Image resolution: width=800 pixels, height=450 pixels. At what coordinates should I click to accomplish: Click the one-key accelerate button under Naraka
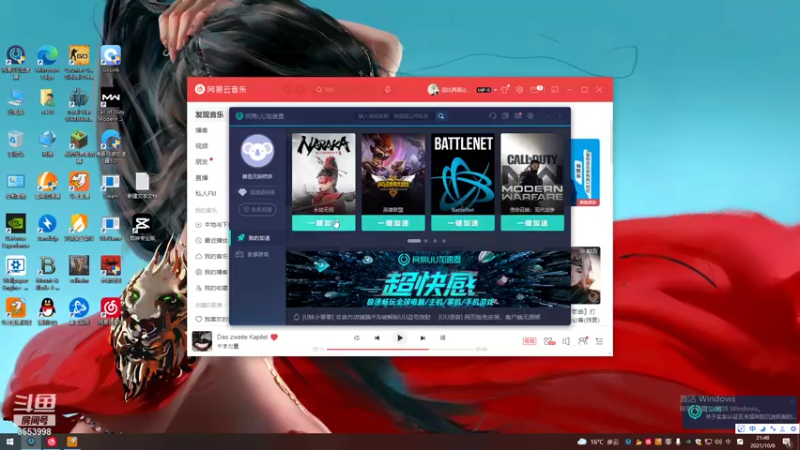(x=323, y=223)
